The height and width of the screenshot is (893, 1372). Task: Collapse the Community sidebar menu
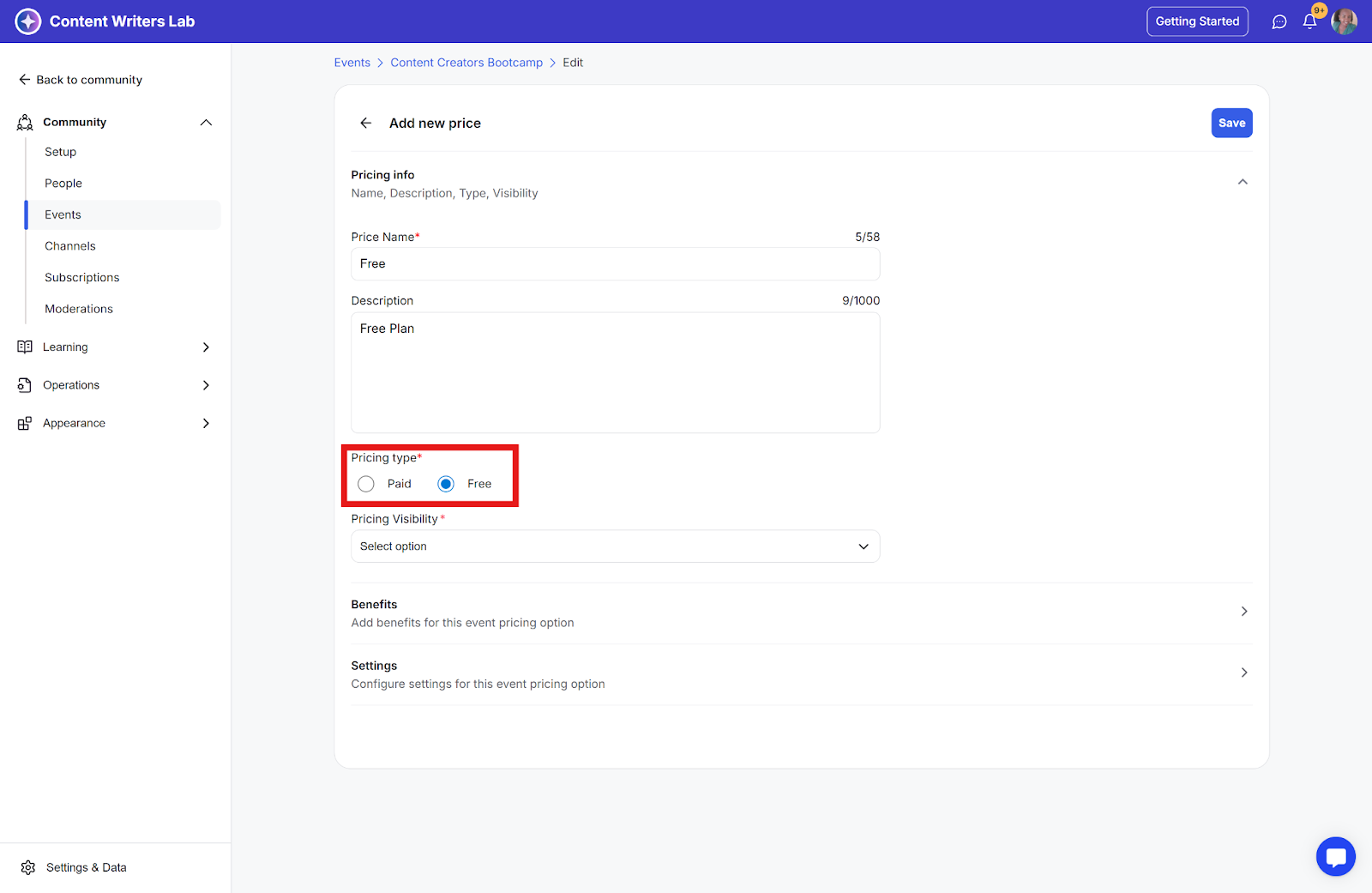point(206,123)
